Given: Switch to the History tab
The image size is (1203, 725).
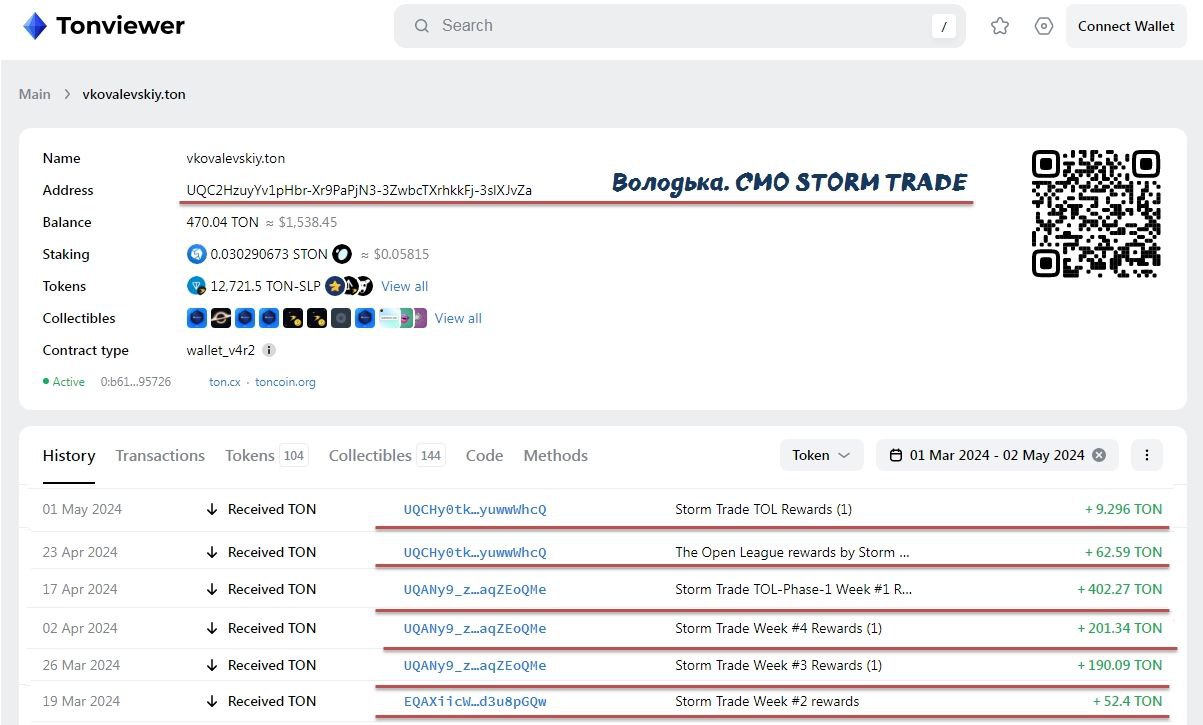Looking at the screenshot, I should point(69,455).
